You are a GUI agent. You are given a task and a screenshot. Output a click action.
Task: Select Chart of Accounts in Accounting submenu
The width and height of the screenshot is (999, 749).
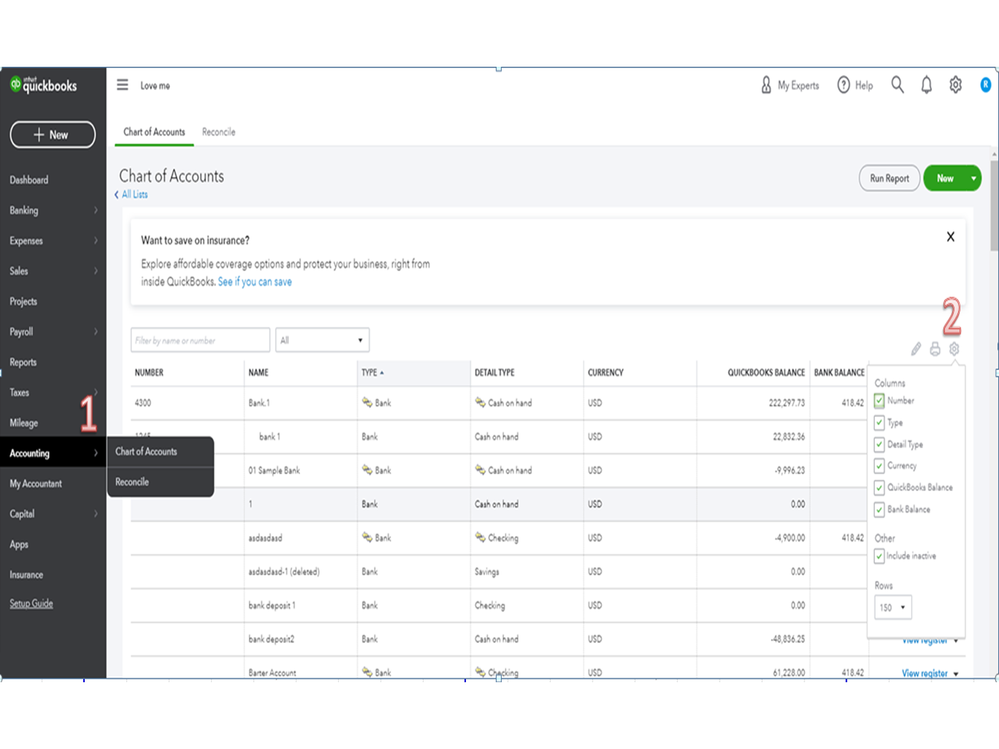(146, 452)
